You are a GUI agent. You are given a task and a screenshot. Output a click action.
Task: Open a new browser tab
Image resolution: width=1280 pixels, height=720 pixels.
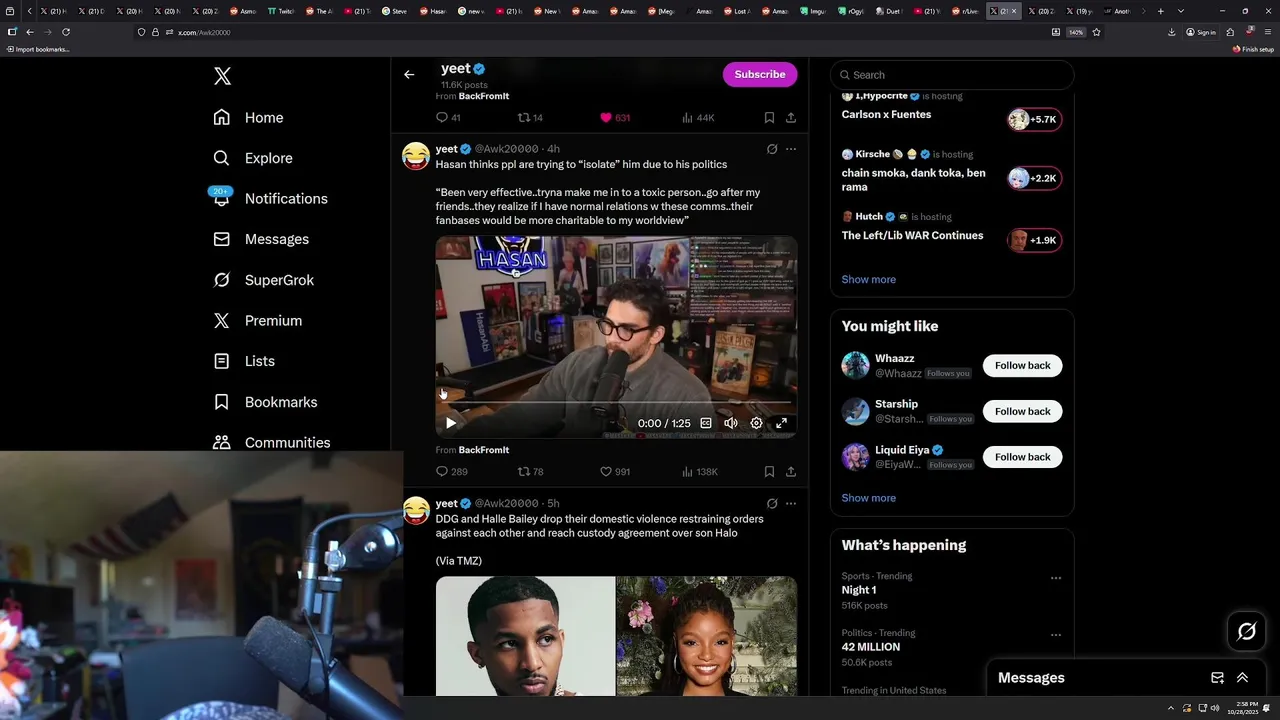click(x=1160, y=11)
